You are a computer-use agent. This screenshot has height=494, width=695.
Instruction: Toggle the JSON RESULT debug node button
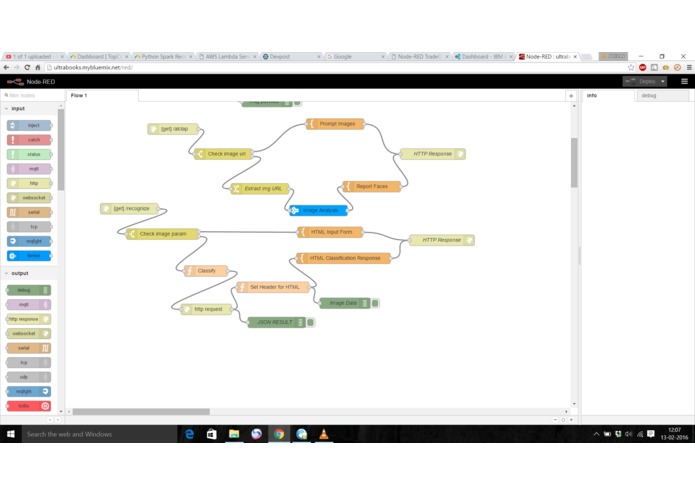[310, 323]
